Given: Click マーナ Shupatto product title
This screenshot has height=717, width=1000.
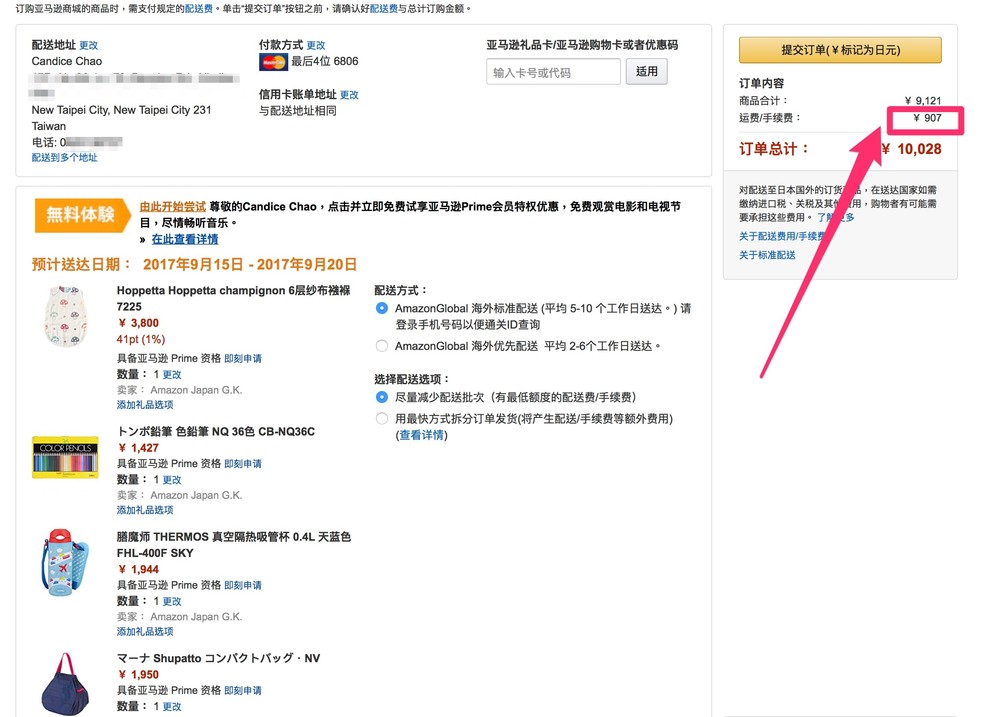Looking at the screenshot, I should pyautogui.click(x=218, y=658).
